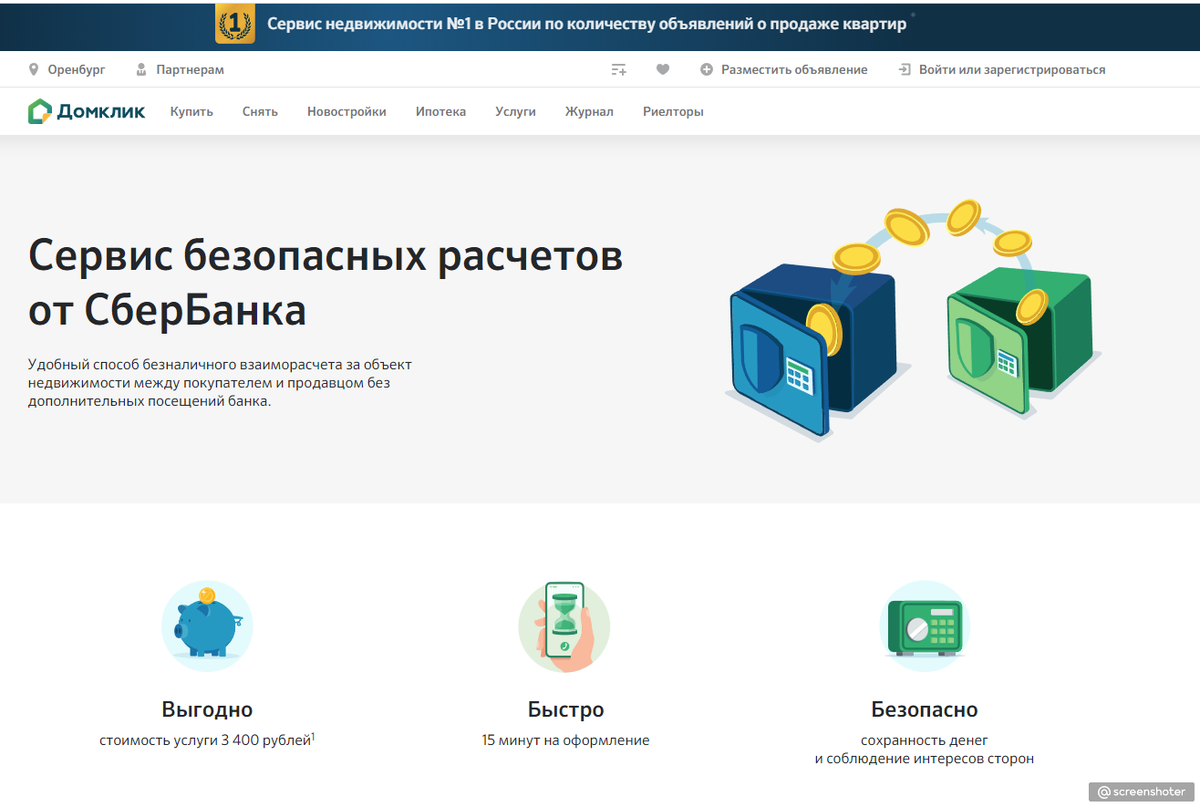Click the location pin icon near Оренбург

pyautogui.click(x=35, y=70)
